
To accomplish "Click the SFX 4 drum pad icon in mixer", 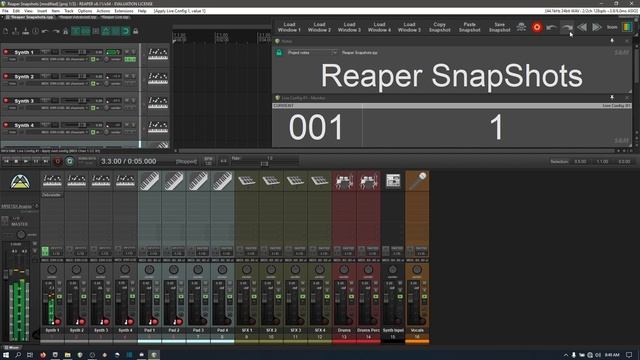I will click(x=320, y=181).
